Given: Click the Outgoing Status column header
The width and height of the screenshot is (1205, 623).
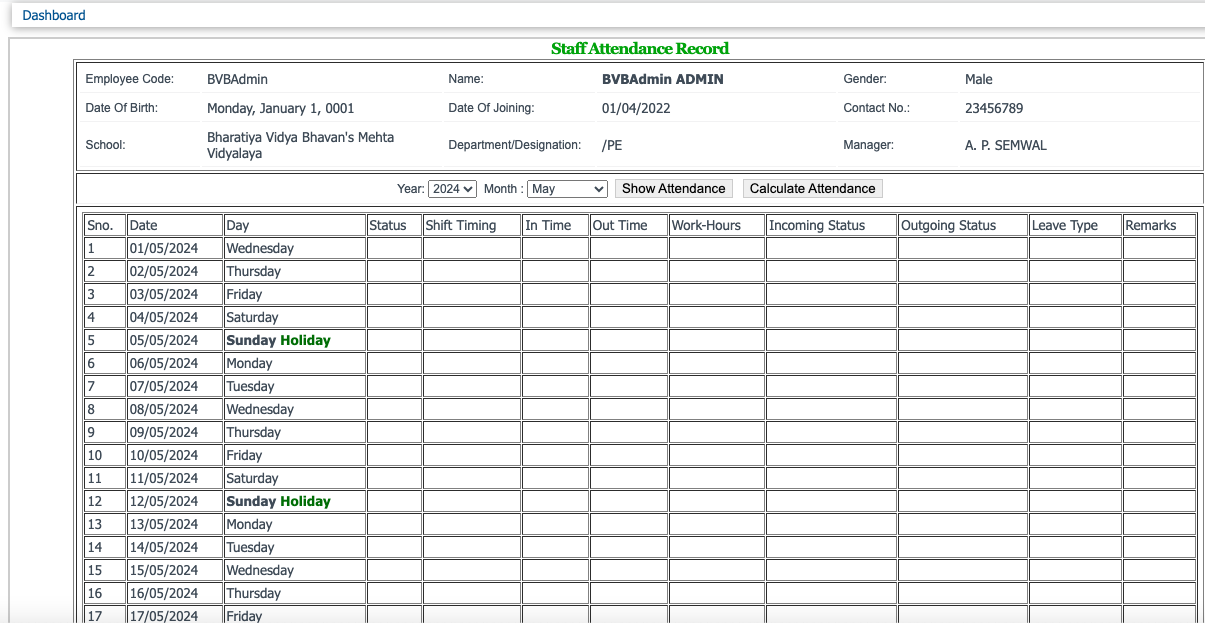Looking at the screenshot, I should 963,225.
